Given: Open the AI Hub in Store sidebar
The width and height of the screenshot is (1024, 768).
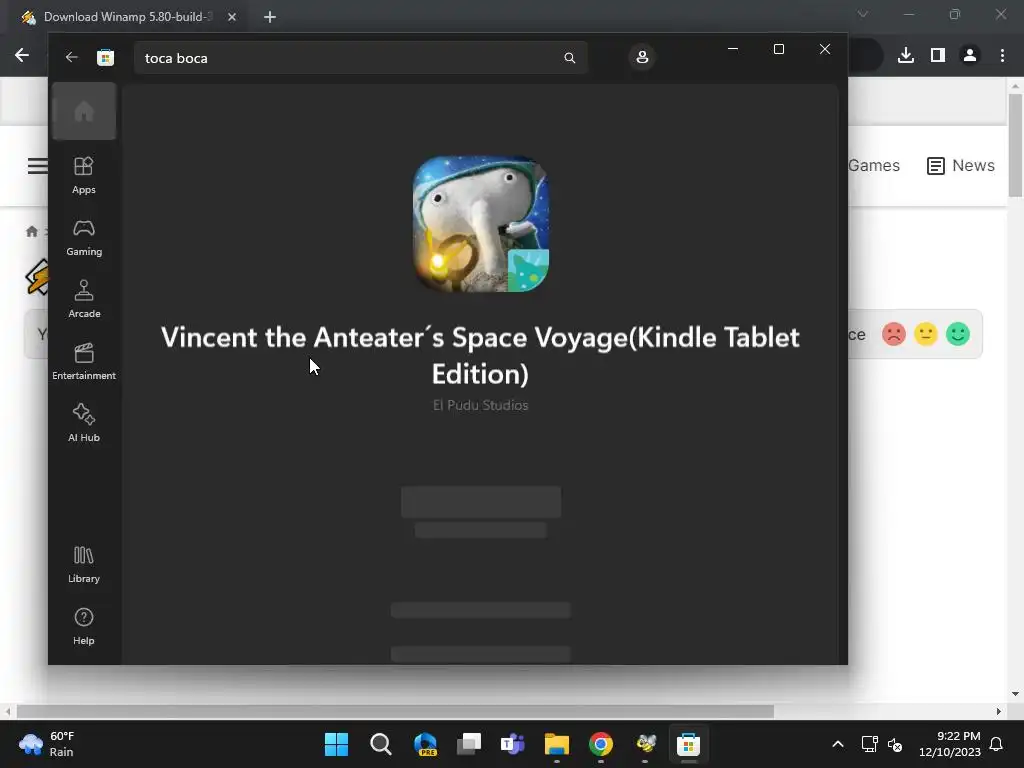Looking at the screenshot, I should [x=84, y=423].
